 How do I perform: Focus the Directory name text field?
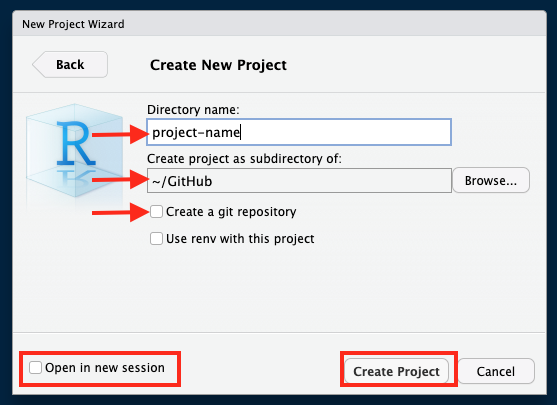pos(299,132)
